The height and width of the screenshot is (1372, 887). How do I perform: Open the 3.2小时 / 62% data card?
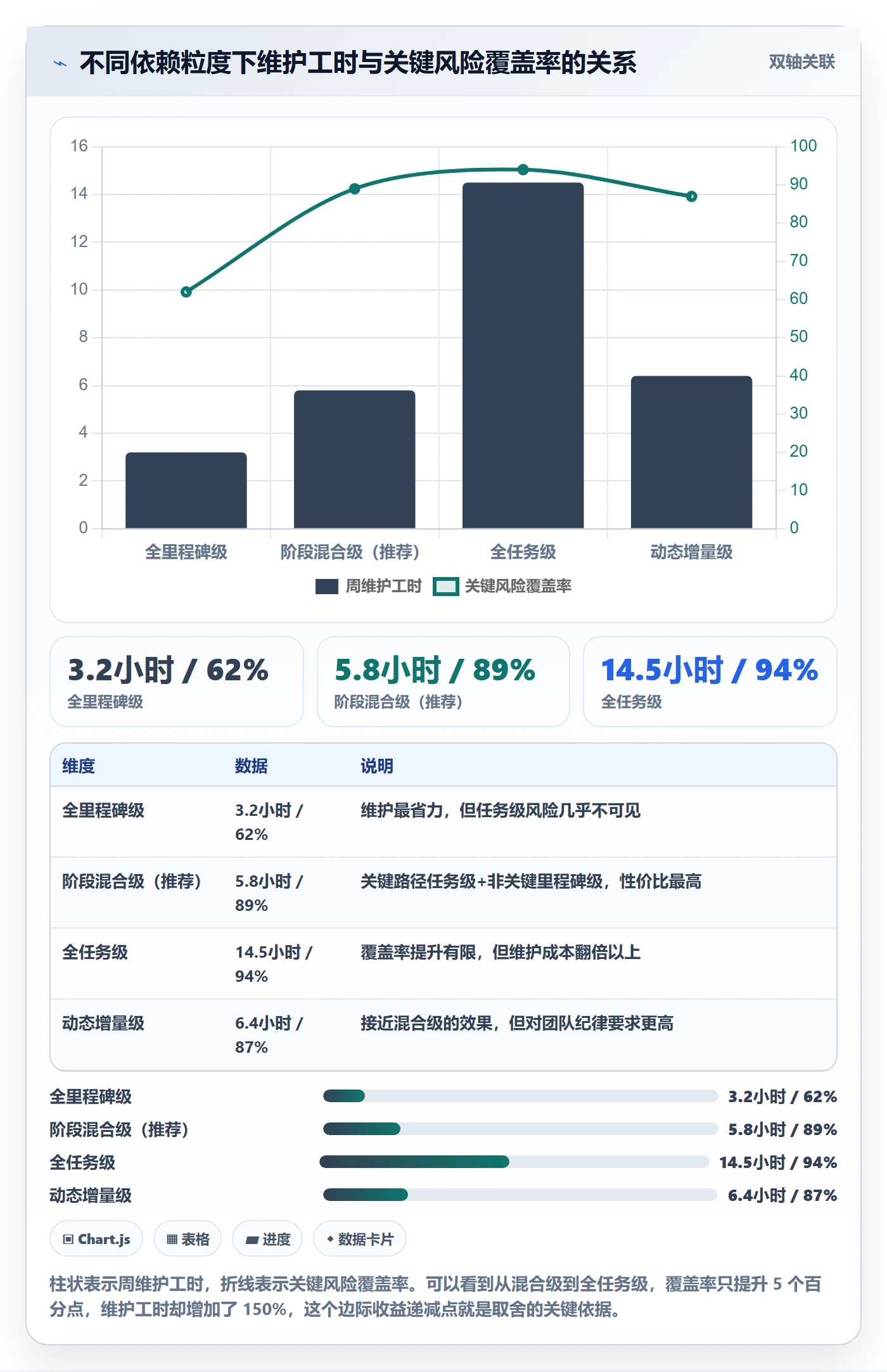pos(177,682)
